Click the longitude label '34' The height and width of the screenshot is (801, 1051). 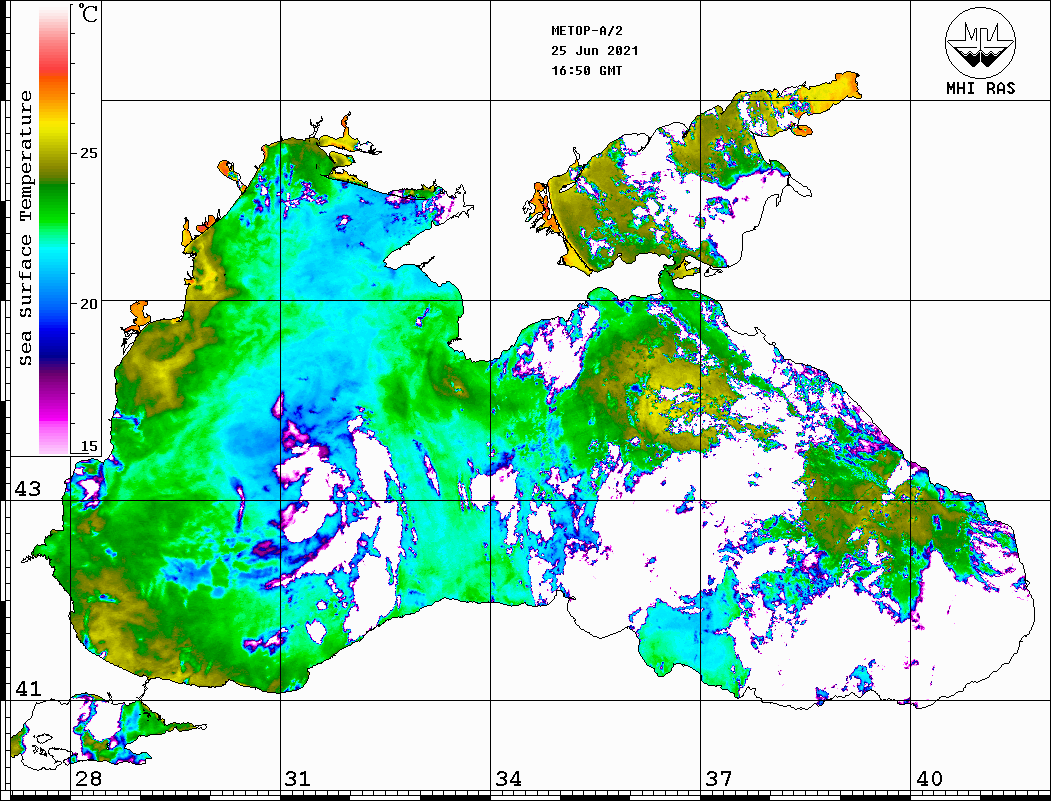(509, 779)
